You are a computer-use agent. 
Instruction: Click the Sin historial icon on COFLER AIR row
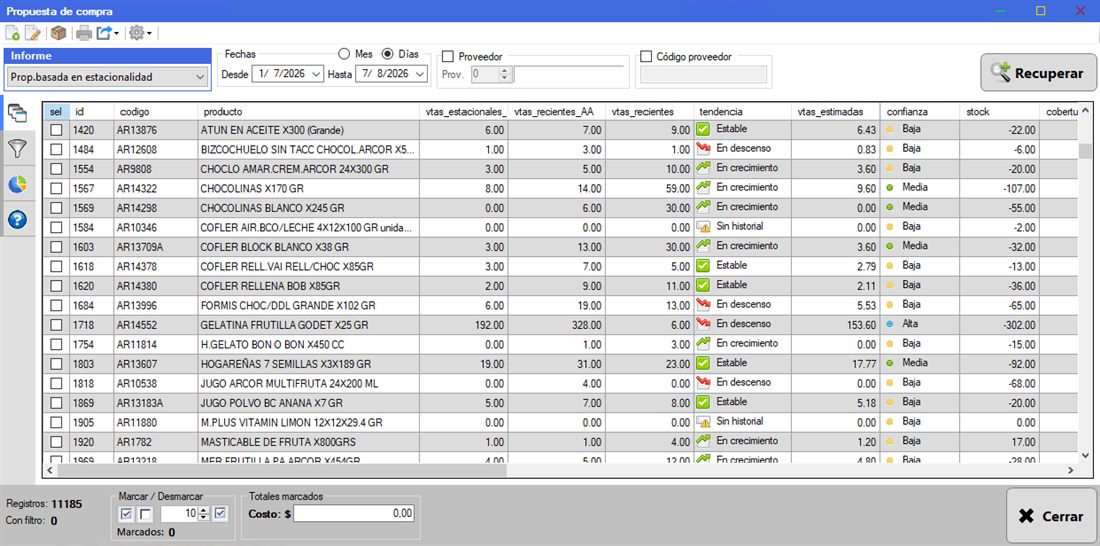pos(703,227)
